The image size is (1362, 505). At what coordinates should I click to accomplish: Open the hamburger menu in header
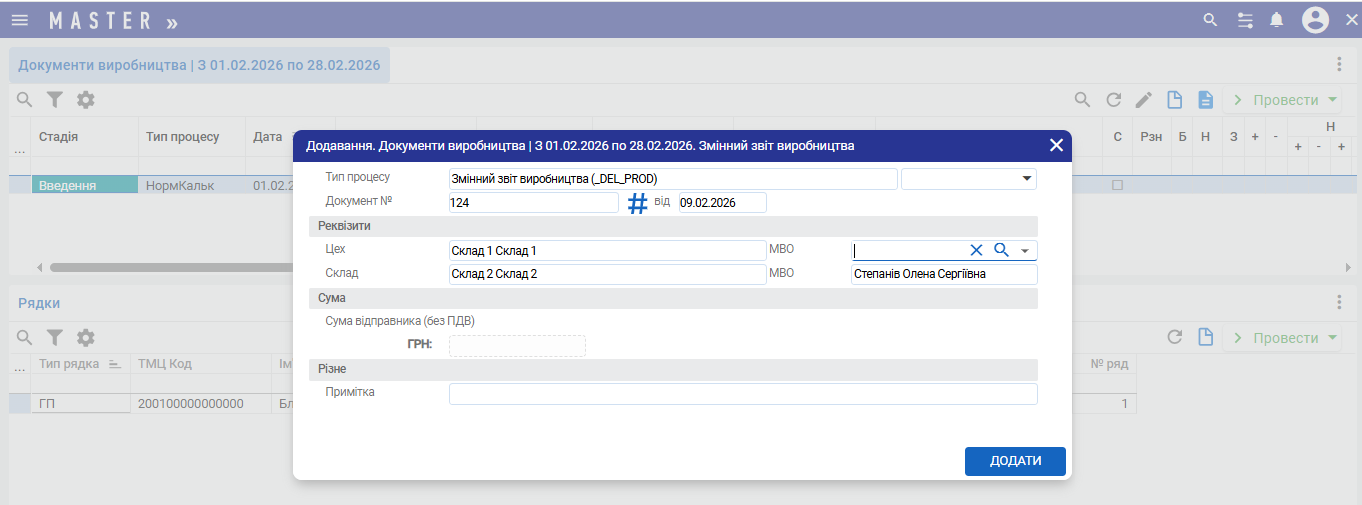20,20
